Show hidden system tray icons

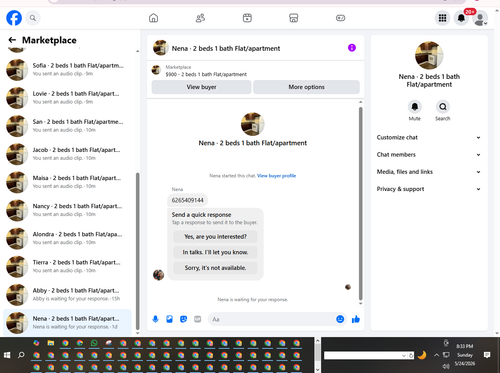436,355
